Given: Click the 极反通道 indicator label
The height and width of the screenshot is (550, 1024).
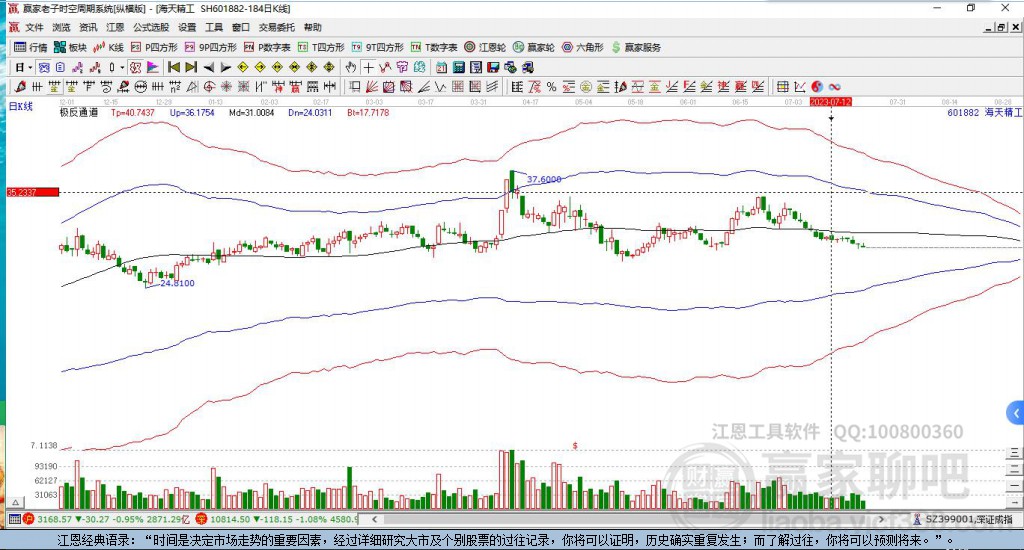Looking at the screenshot, I should [x=79, y=112].
